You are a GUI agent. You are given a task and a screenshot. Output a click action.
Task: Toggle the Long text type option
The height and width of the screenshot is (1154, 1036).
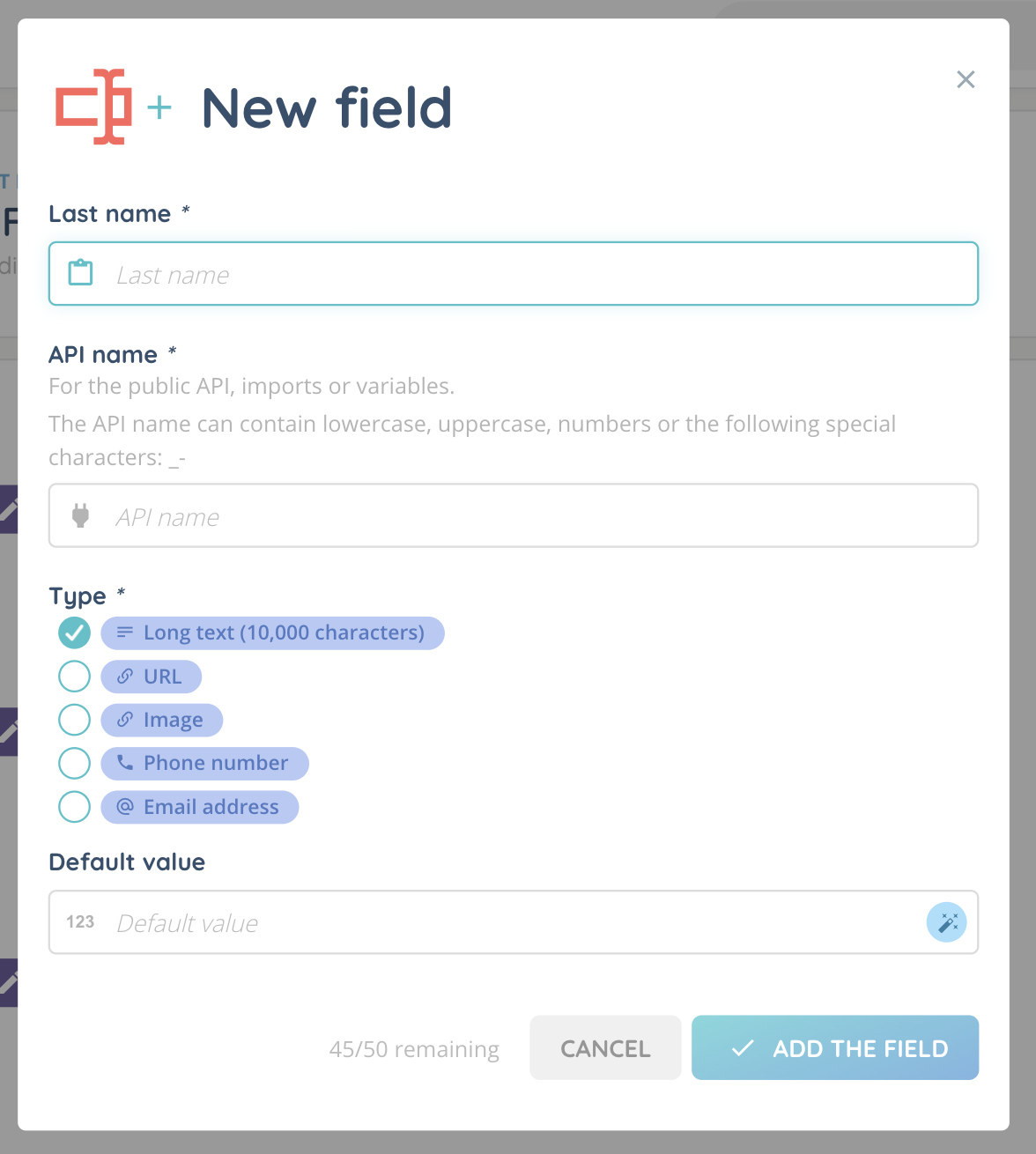pos(74,632)
